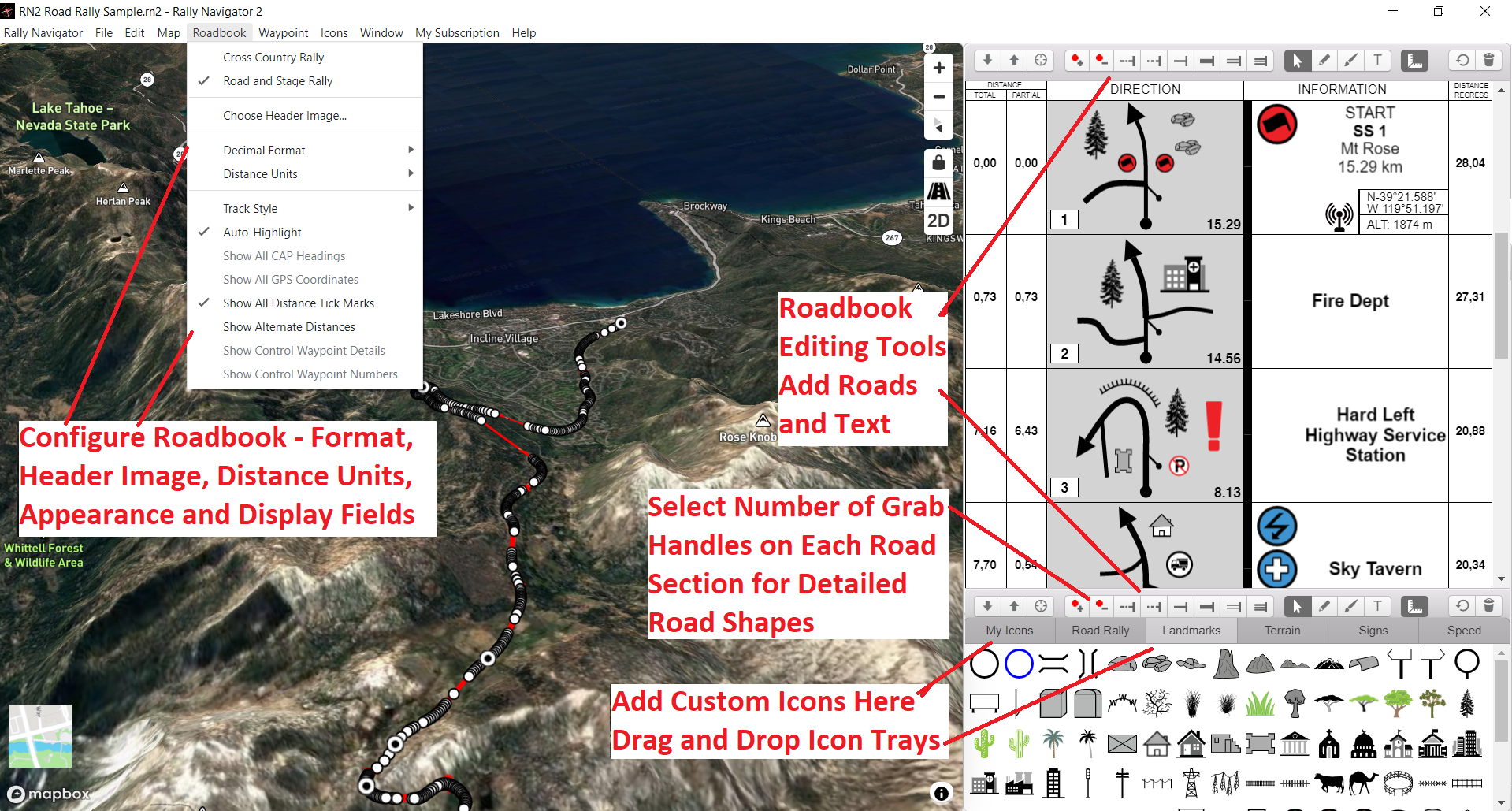Screen dimensions: 1512x811
Task: Select the brush tool above the icon tray tabs
Action: [x=1350, y=606]
